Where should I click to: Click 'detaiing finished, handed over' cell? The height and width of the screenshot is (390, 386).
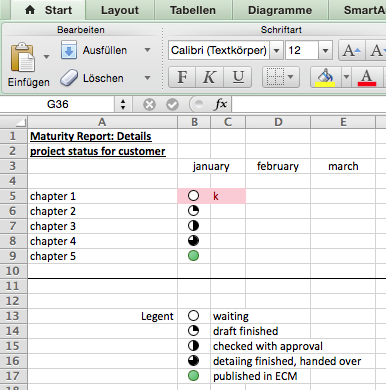coord(287,361)
